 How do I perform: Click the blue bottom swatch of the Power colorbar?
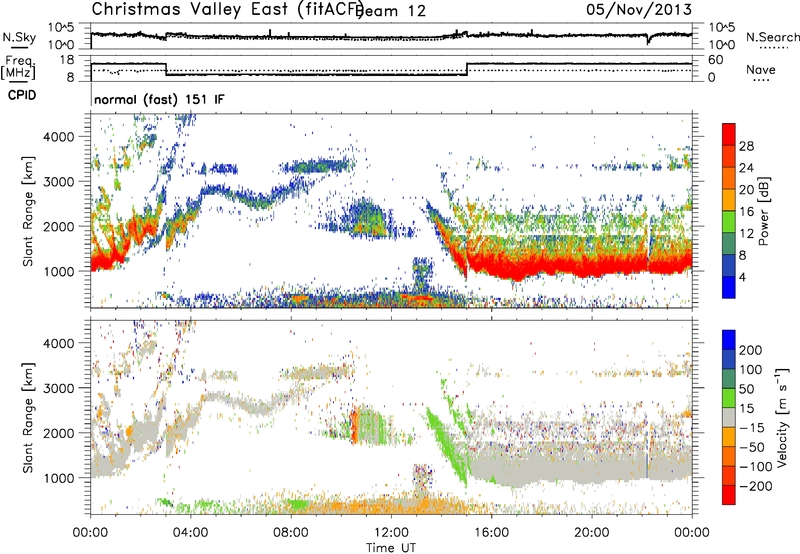click(729, 287)
